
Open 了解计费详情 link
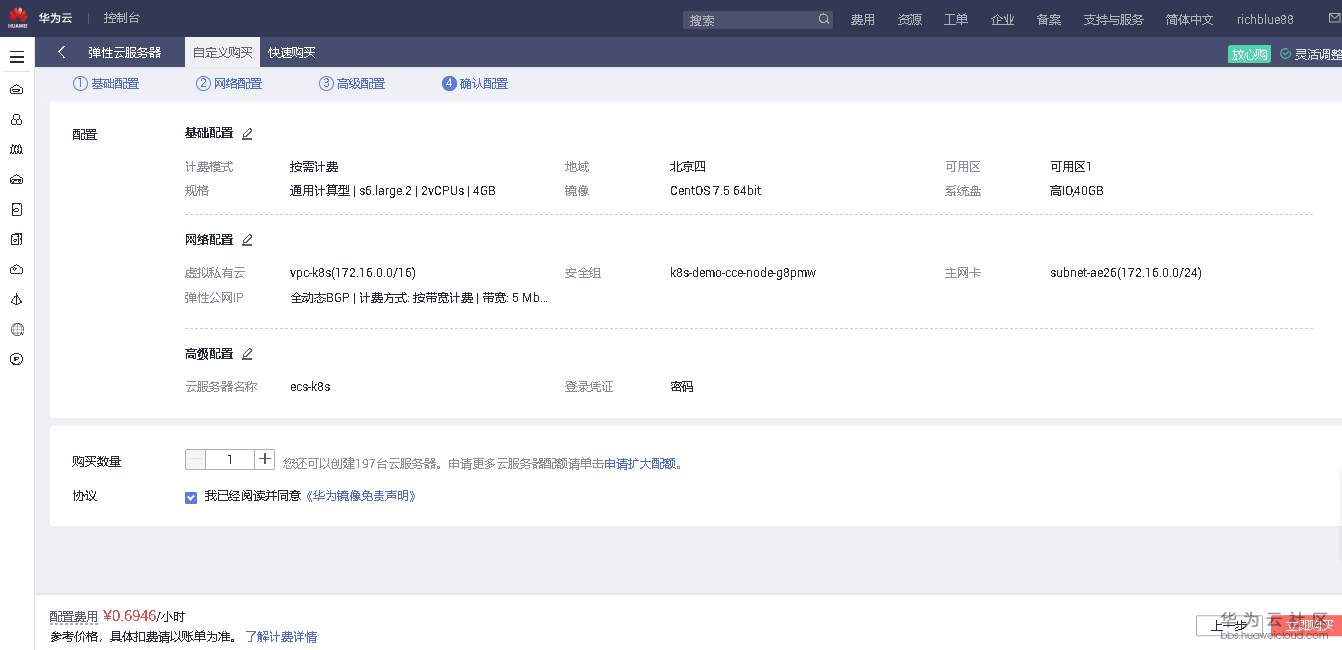pyautogui.click(x=281, y=636)
